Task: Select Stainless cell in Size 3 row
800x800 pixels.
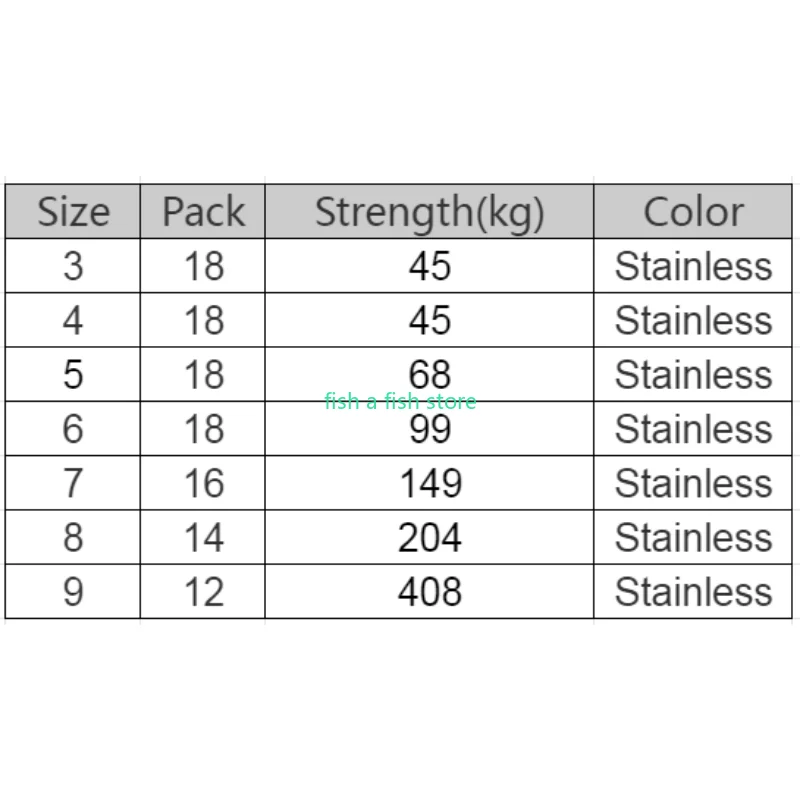Action: [x=693, y=266]
